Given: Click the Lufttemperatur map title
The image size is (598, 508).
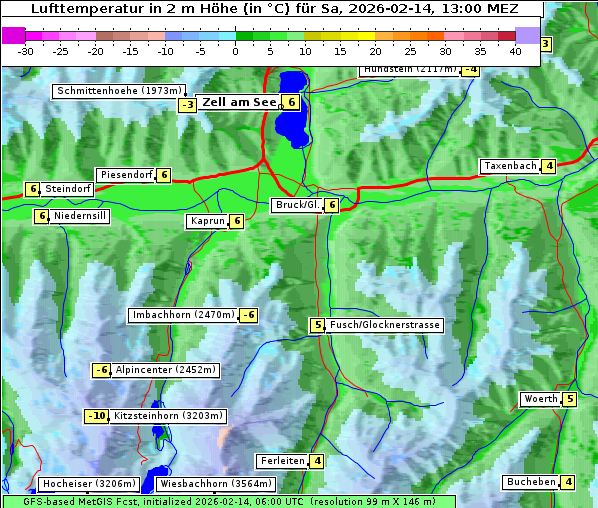Looking at the screenshot, I should pyautogui.click(x=274, y=8).
